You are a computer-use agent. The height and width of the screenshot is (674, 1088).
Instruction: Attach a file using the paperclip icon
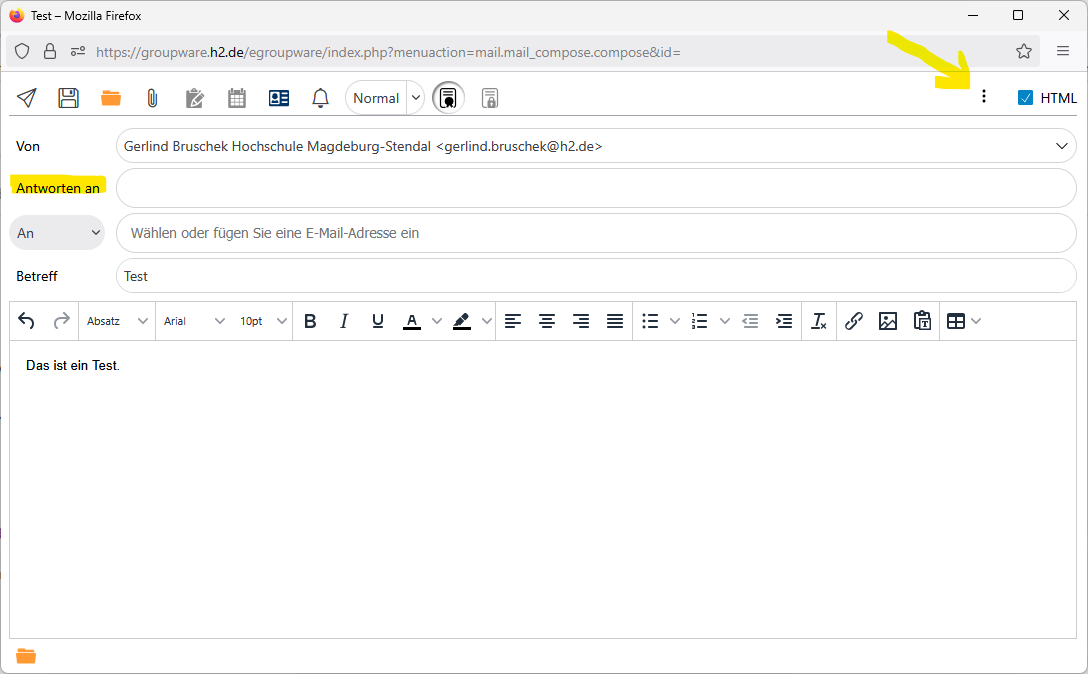pyautogui.click(x=152, y=98)
